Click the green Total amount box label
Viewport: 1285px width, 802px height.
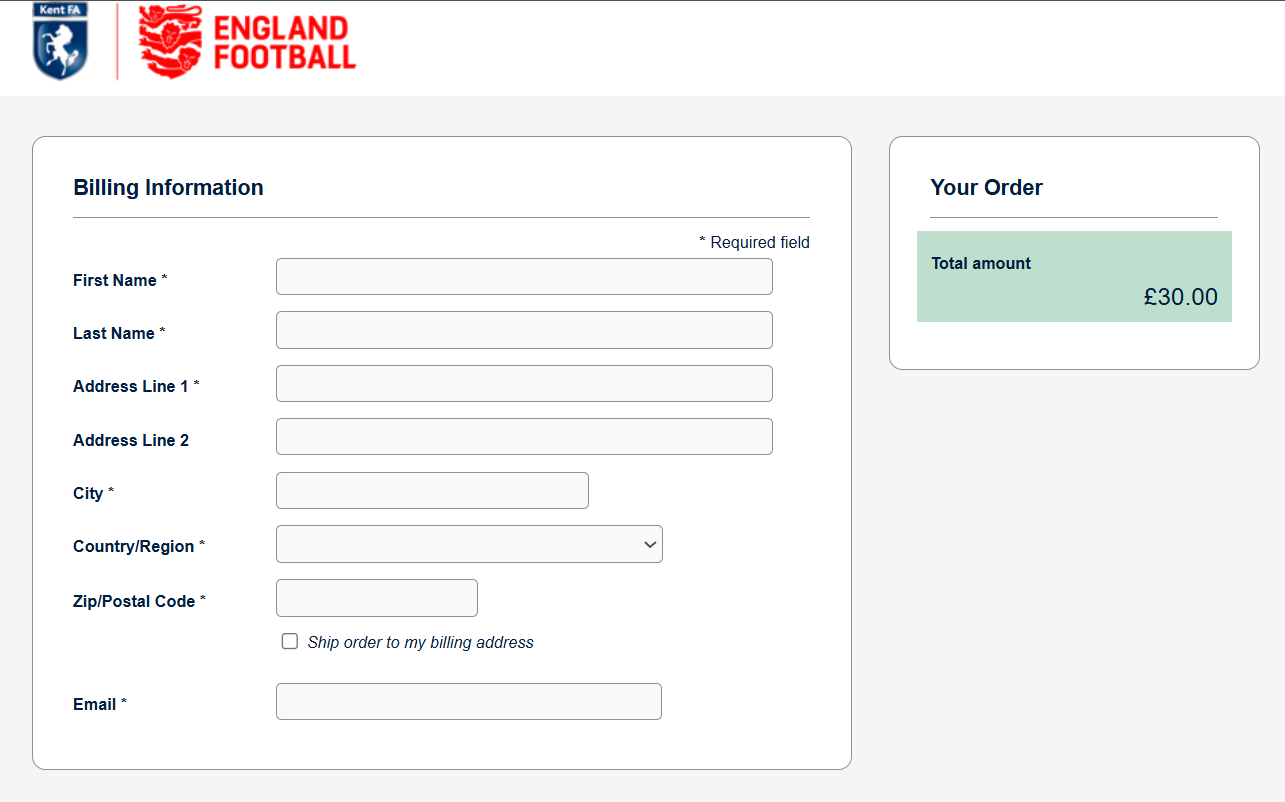pyautogui.click(x=981, y=264)
